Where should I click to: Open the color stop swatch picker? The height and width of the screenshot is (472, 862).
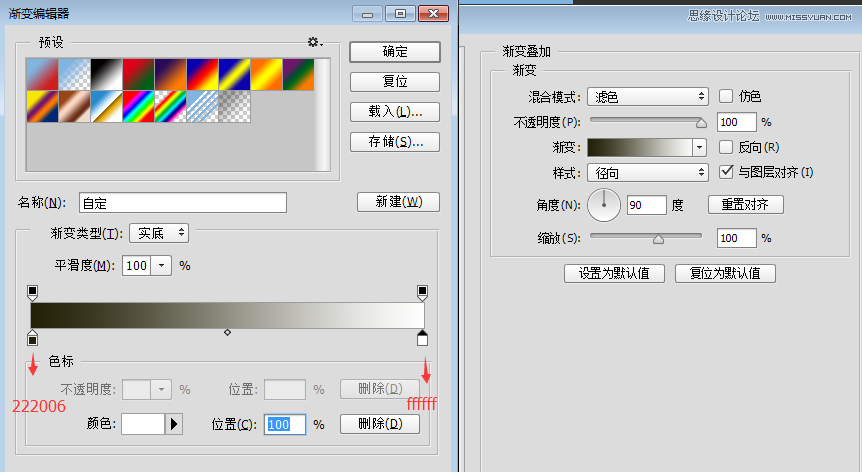[x=143, y=424]
